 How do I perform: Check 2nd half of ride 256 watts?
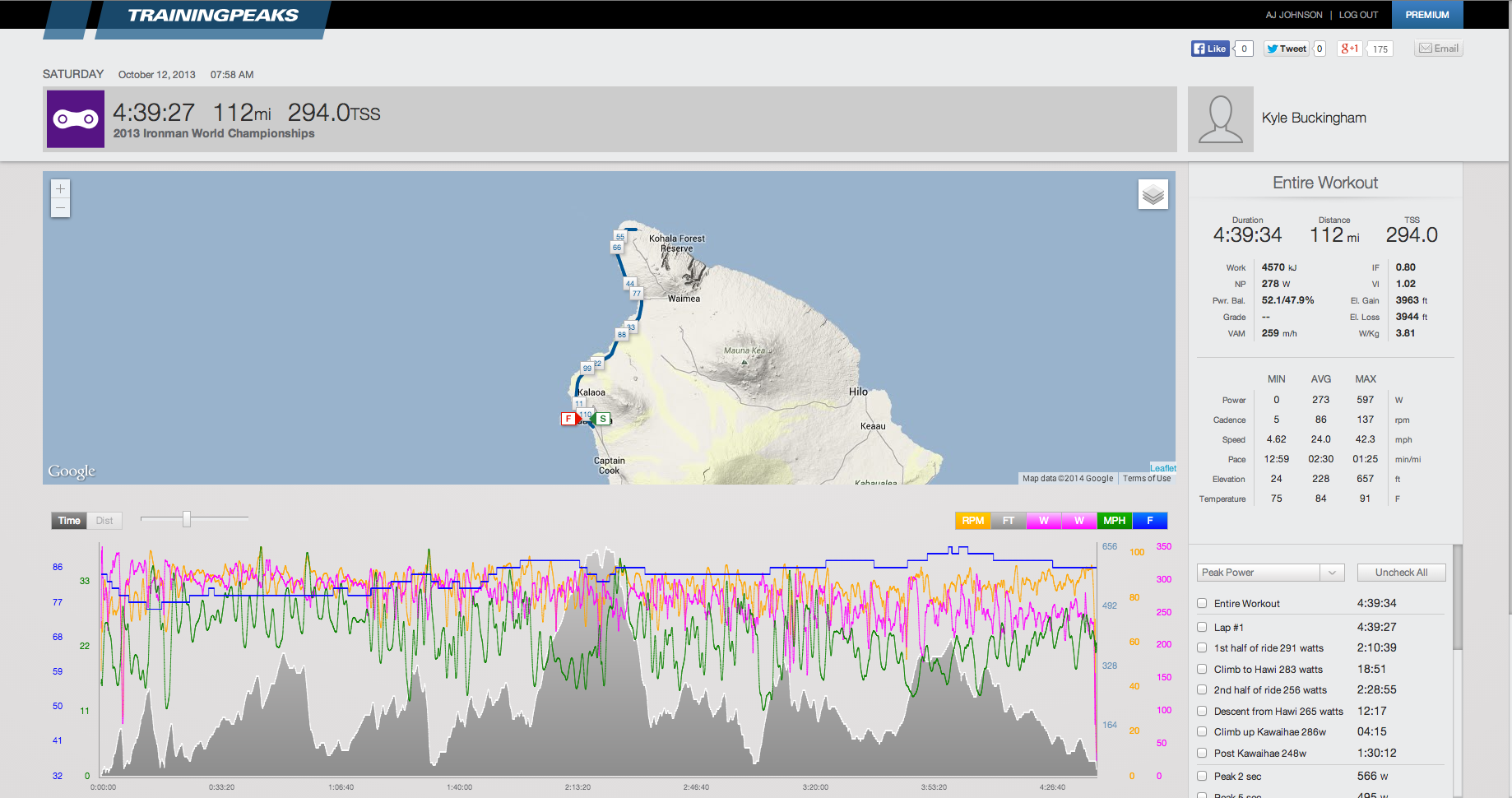[x=1202, y=689]
